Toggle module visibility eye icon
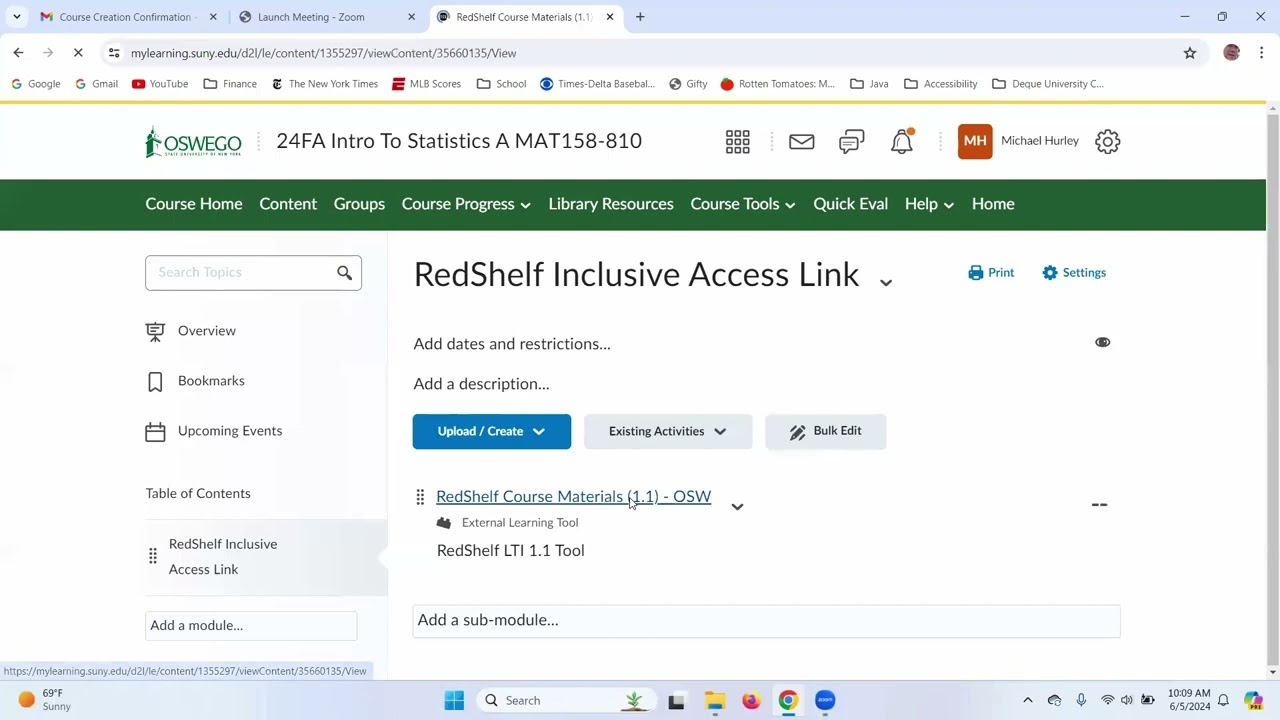 click(x=1102, y=342)
